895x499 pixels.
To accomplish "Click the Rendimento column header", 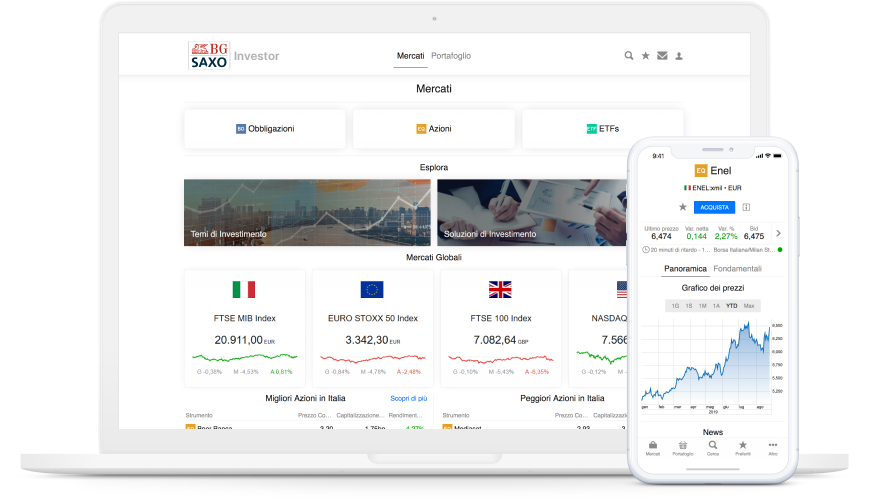I will [x=405, y=416].
